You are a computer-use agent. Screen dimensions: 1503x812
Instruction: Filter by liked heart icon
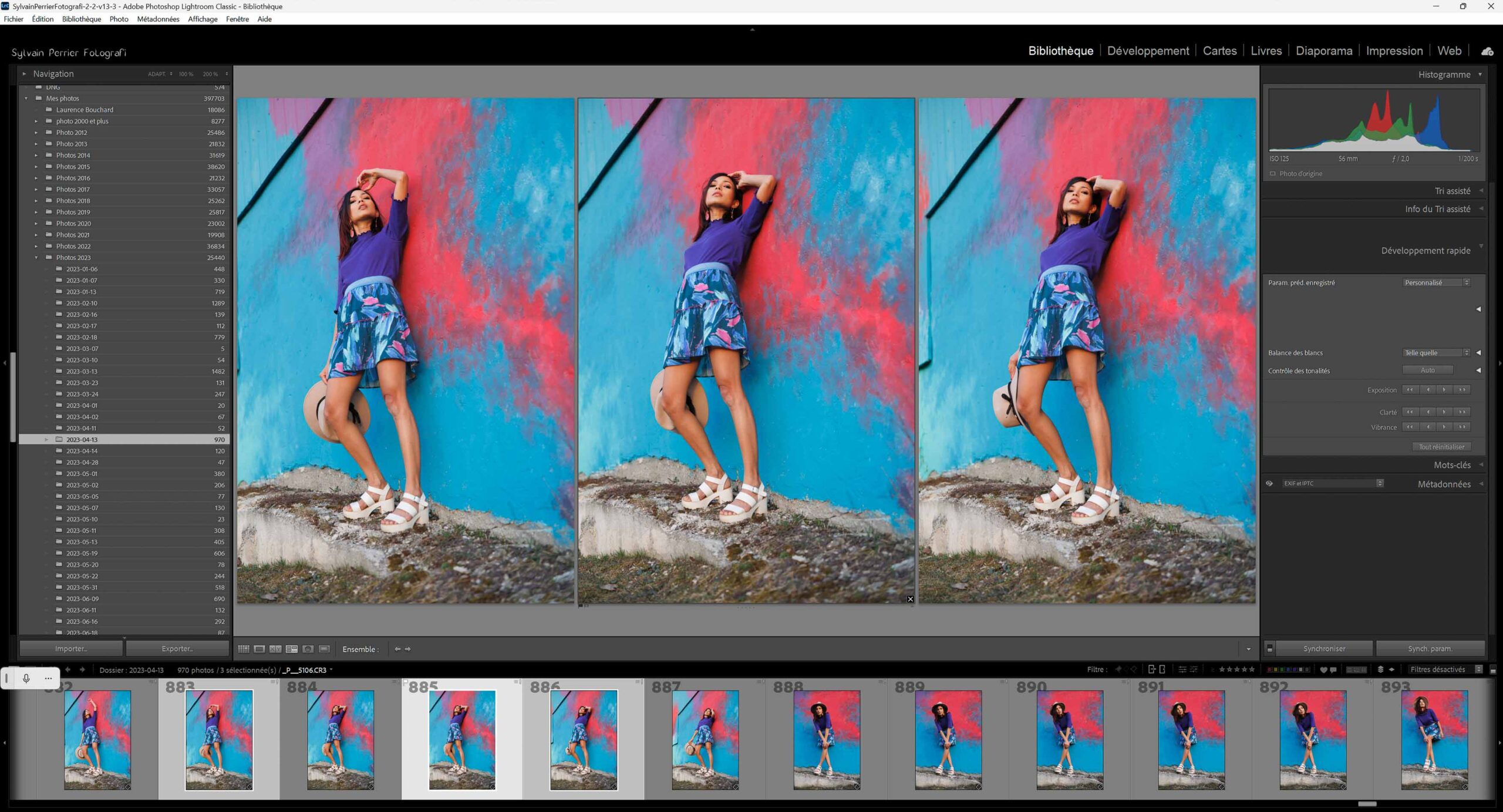pos(1323,669)
